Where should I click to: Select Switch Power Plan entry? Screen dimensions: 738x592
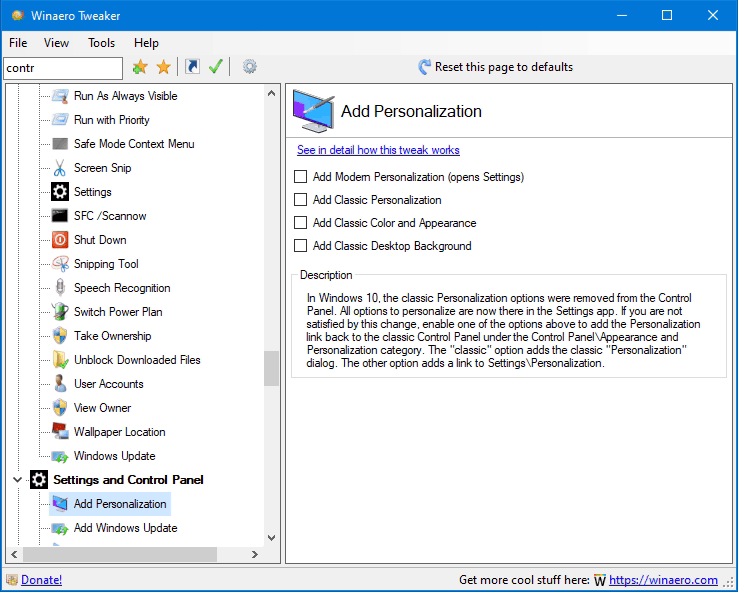pos(118,312)
